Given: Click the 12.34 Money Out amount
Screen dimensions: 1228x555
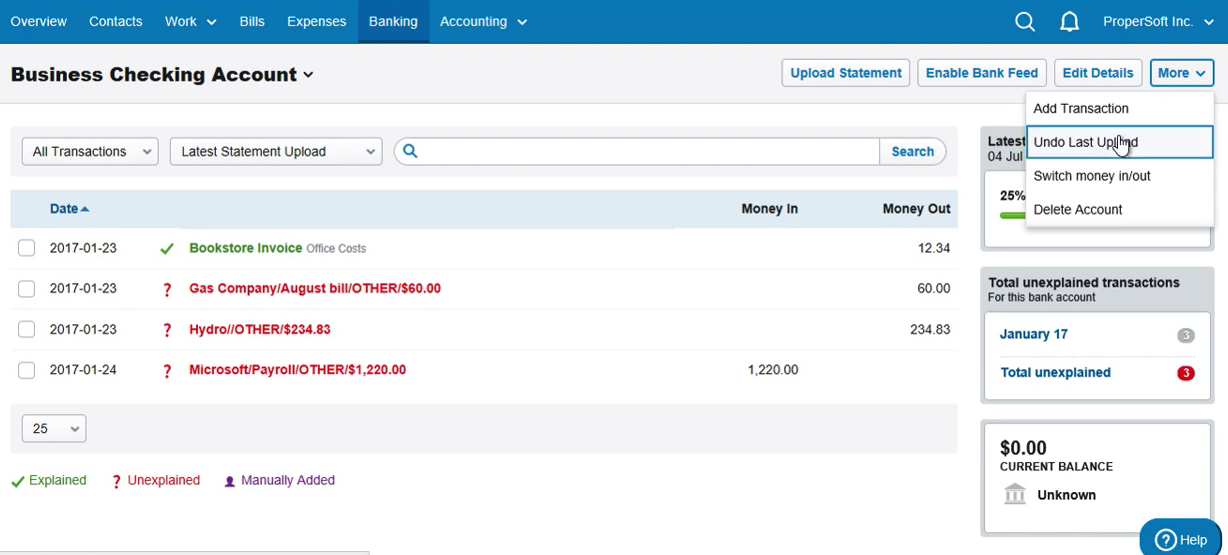Looking at the screenshot, I should click(x=934, y=248).
